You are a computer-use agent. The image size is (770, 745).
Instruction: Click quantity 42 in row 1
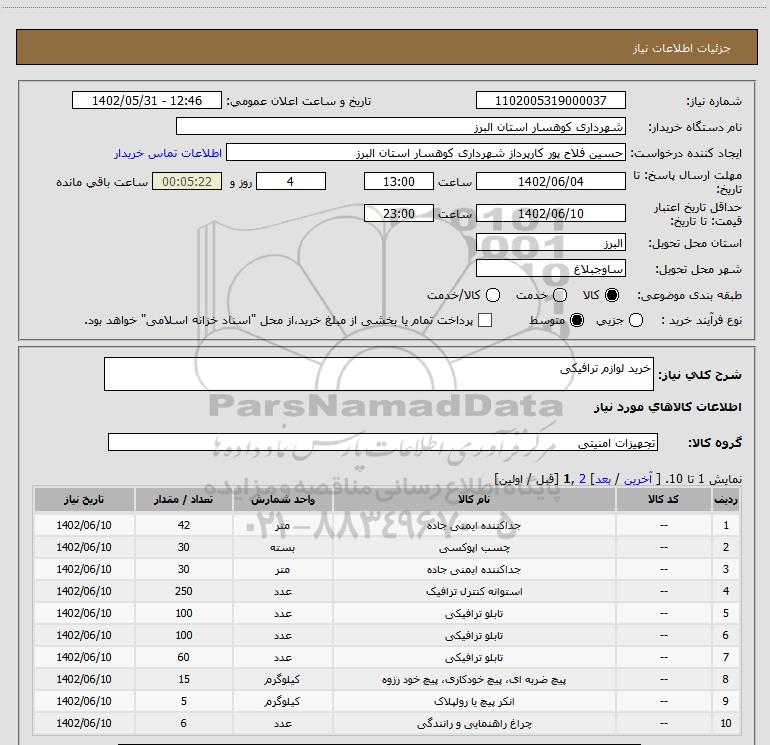[184, 525]
